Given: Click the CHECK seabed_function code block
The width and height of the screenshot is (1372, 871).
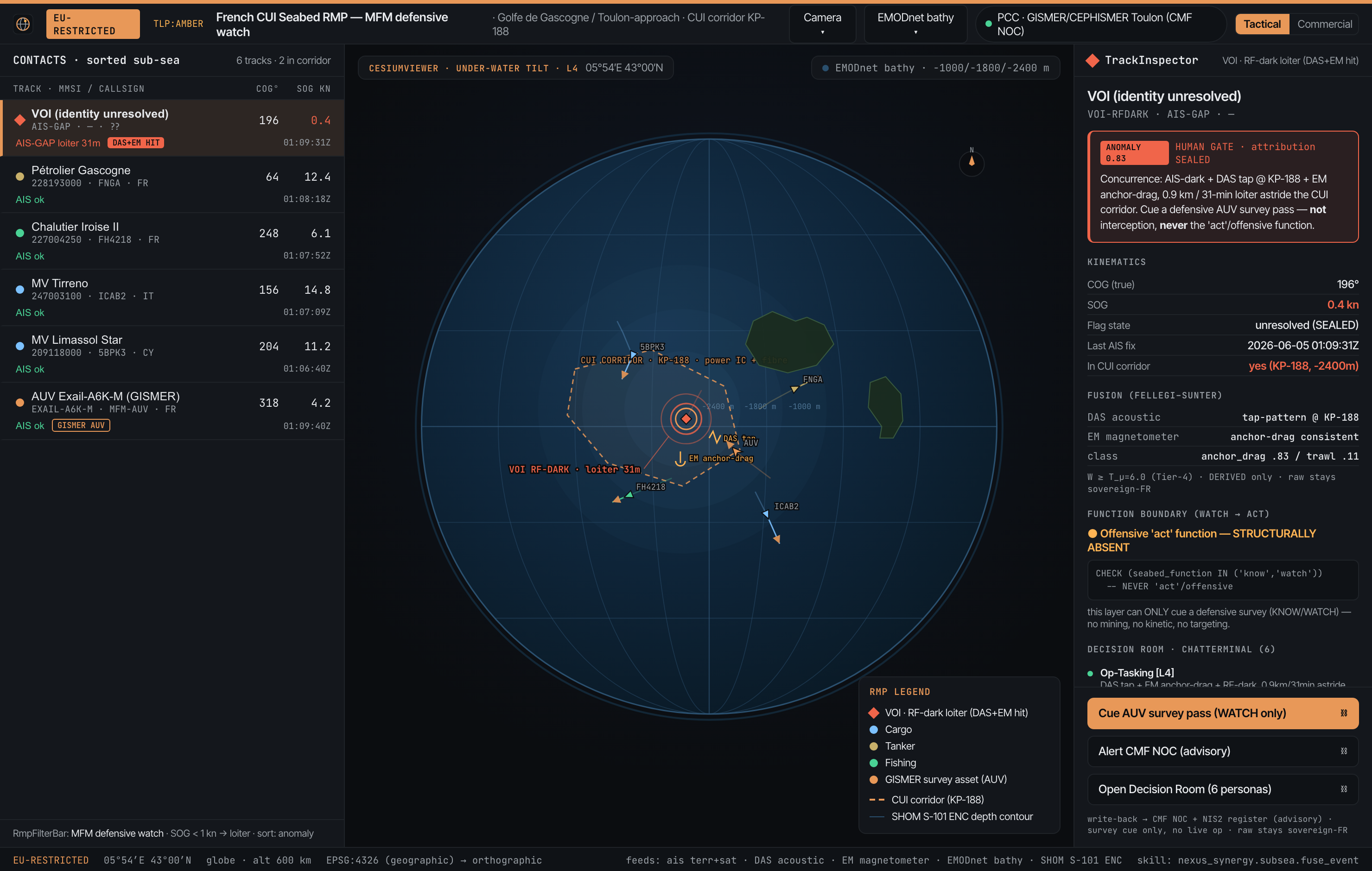Looking at the screenshot, I should pyautogui.click(x=1222, y=580).
